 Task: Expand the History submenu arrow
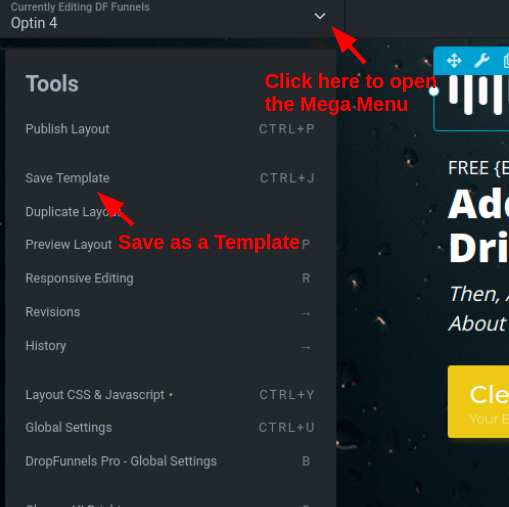point(306,347)
